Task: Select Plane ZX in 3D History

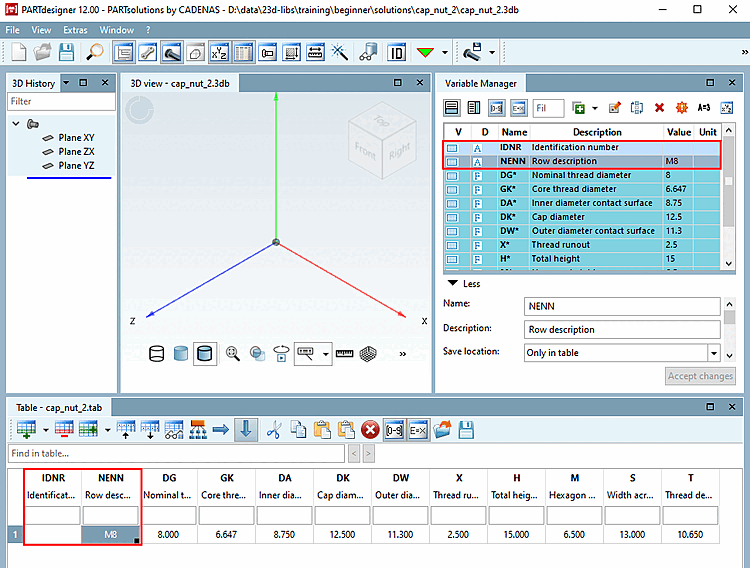Action: click(76, 152)
